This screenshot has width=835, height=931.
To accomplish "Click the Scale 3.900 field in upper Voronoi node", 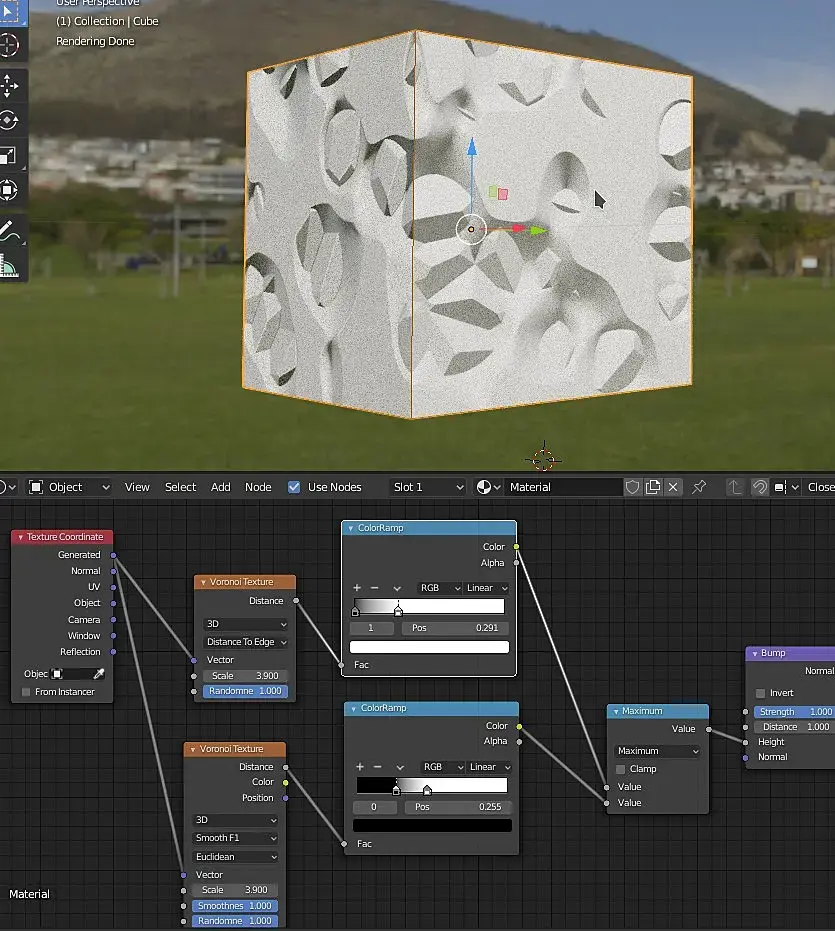I will coord(245,676).
